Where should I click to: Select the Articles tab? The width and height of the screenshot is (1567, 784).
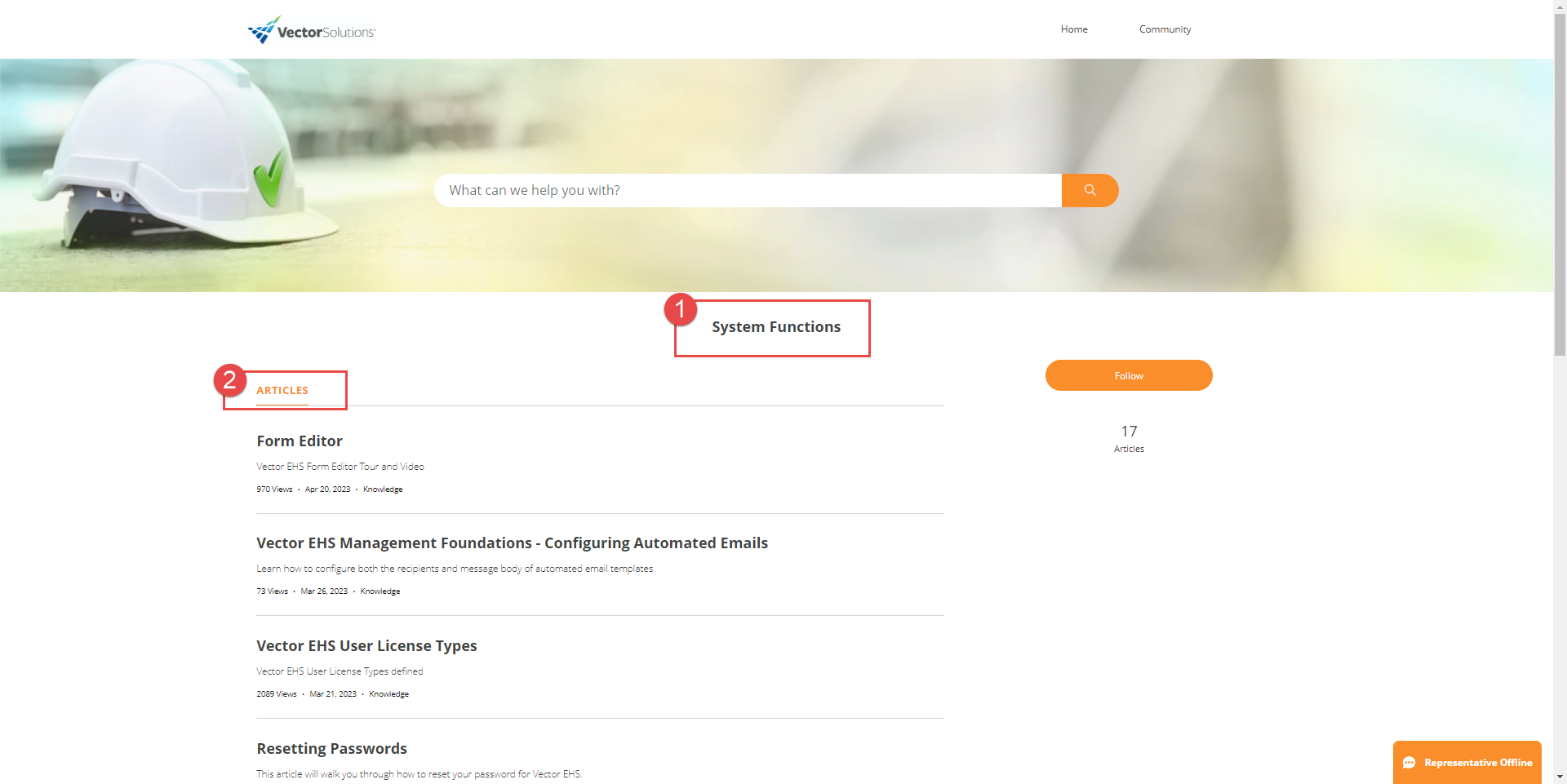282,390
